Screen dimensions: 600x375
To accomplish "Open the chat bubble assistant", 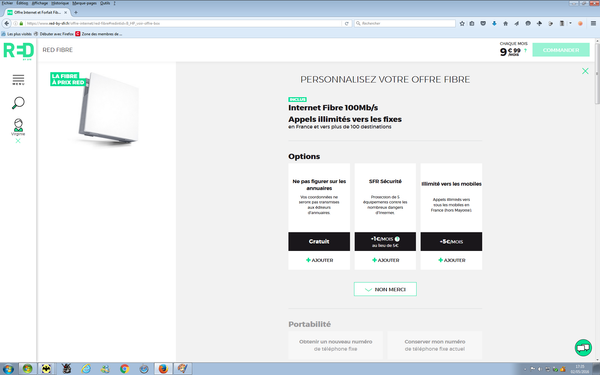I will point(583,347).
